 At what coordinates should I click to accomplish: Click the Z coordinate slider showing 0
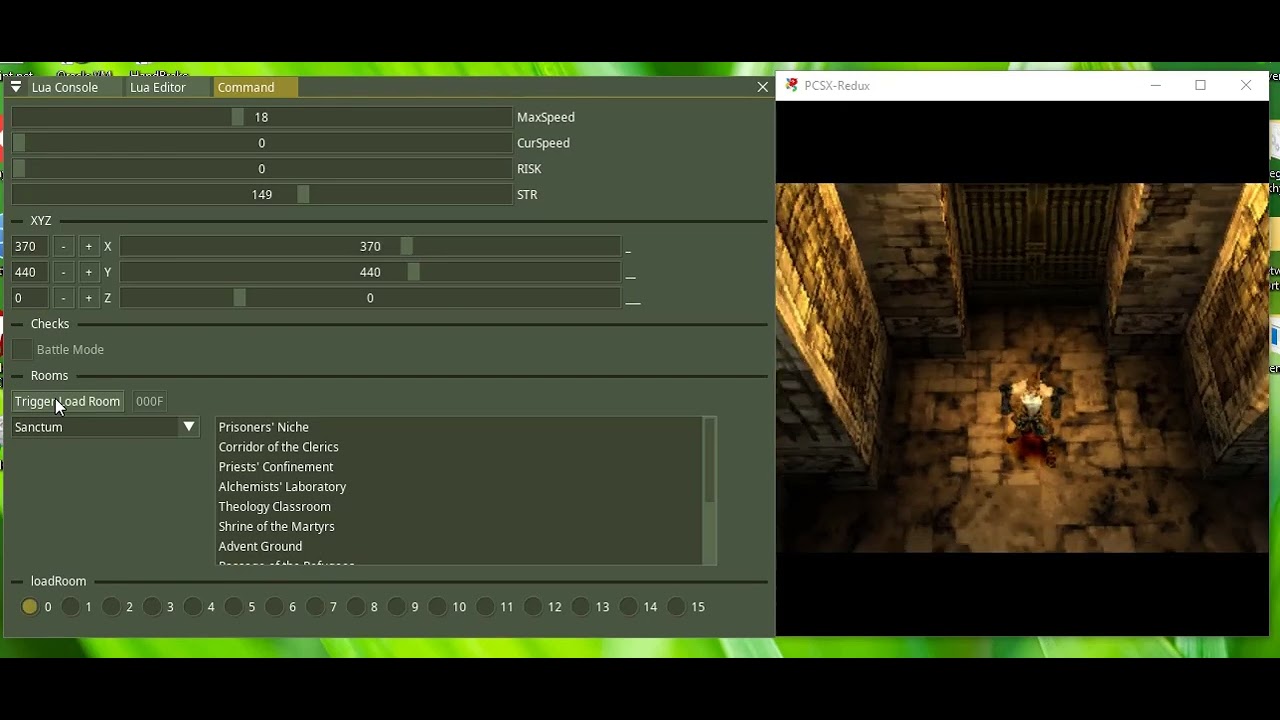pyautogui.click(x=370, y=298)
